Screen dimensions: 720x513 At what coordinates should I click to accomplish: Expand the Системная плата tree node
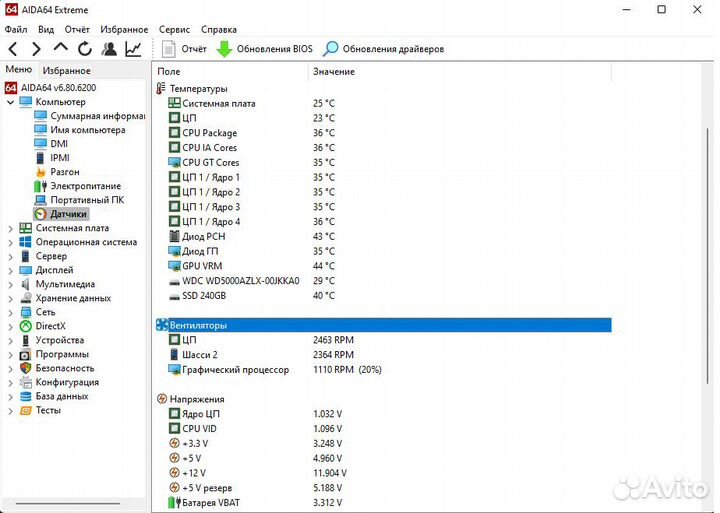pos(11,228)
